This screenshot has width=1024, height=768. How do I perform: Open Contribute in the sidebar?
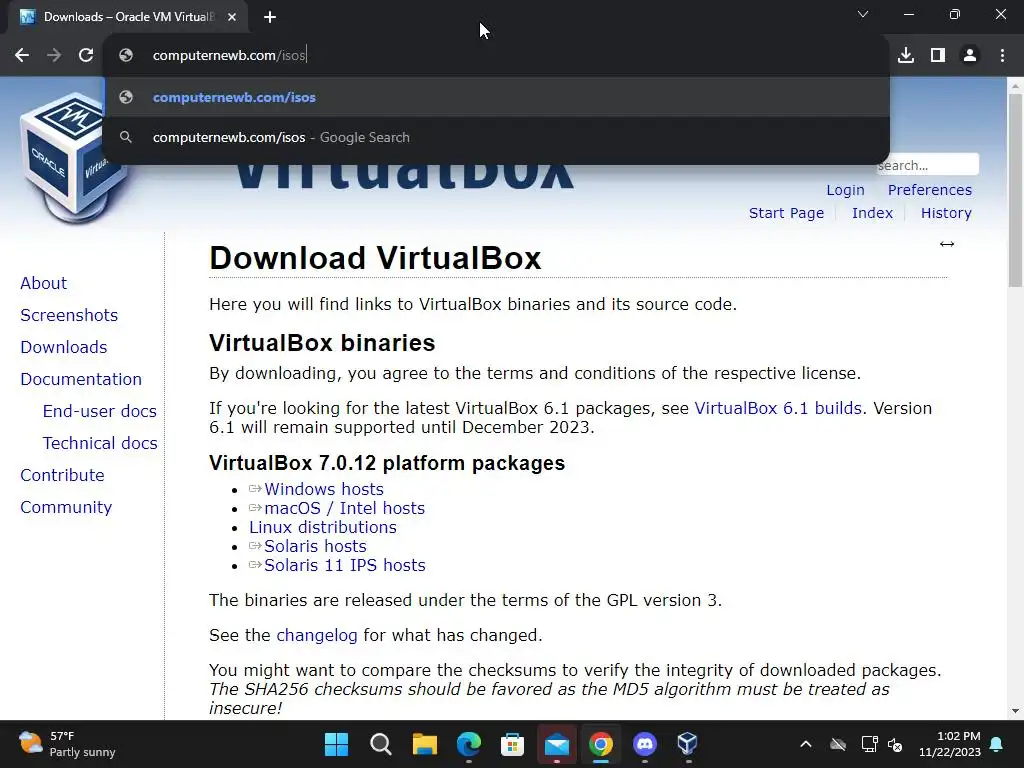tap(62, 475)
